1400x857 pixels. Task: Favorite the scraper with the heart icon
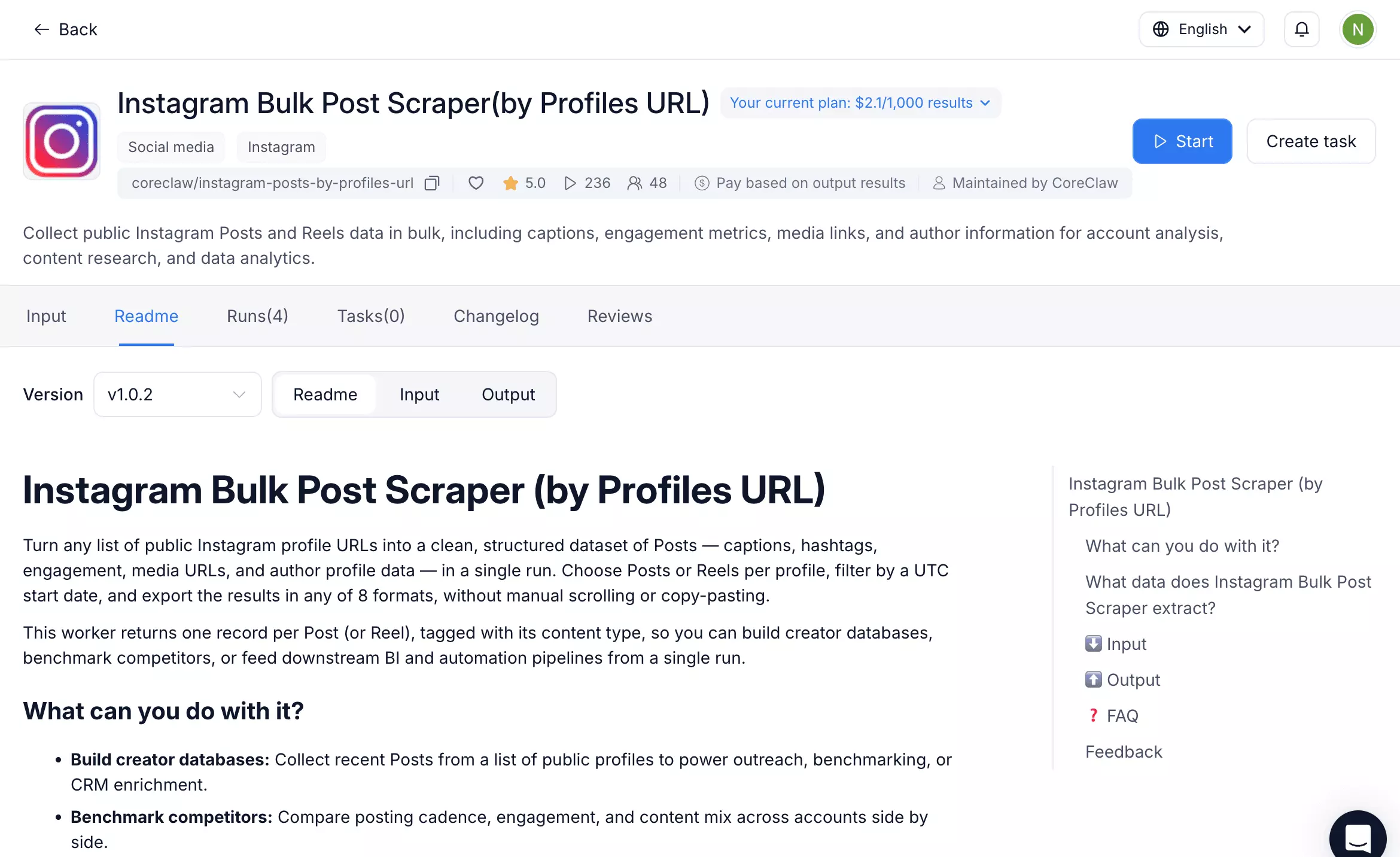476,183
